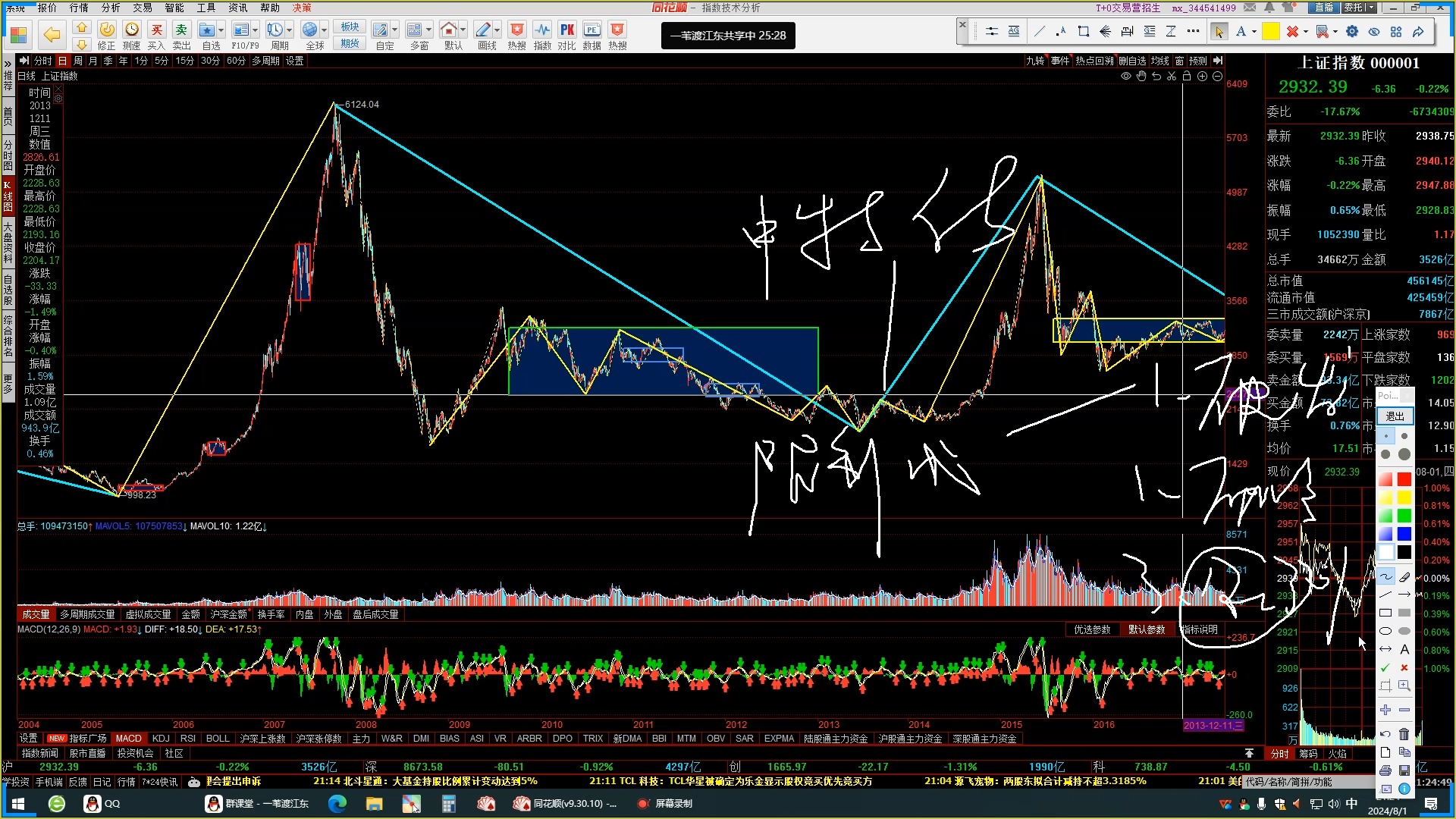Open the 分析 menu

[x=111, y=8]
